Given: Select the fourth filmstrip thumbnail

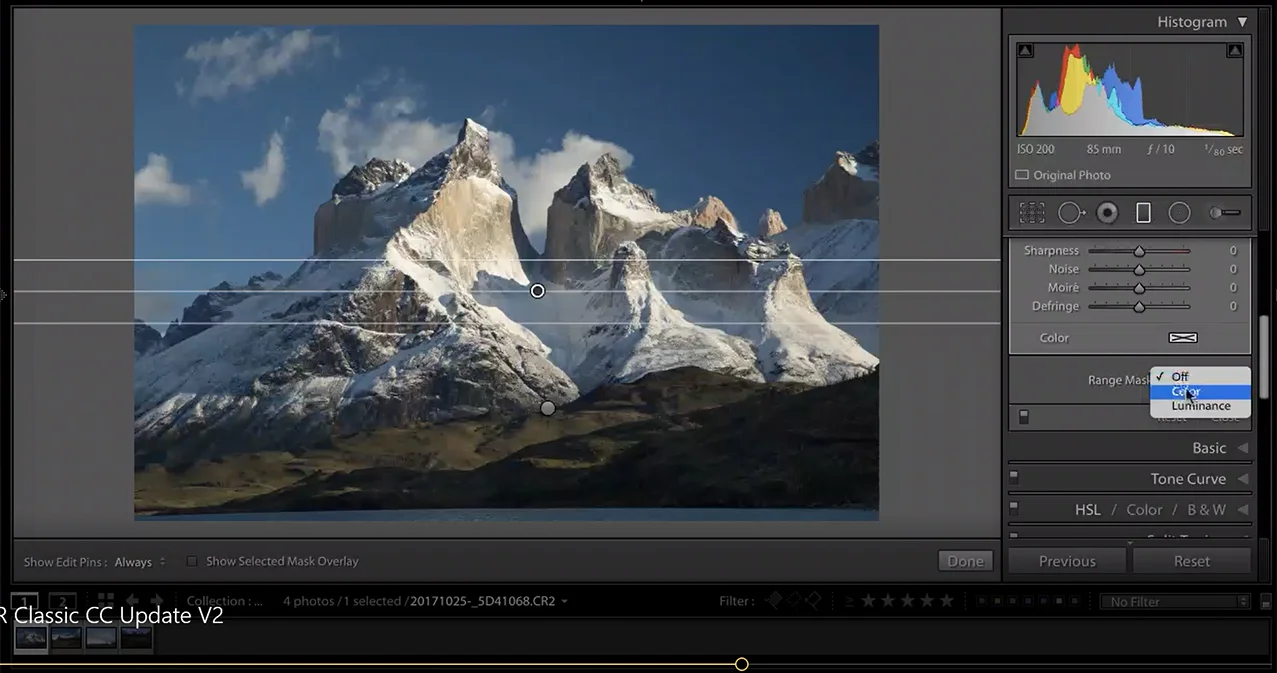Looking at the screenshot, I should coord(136,637).
